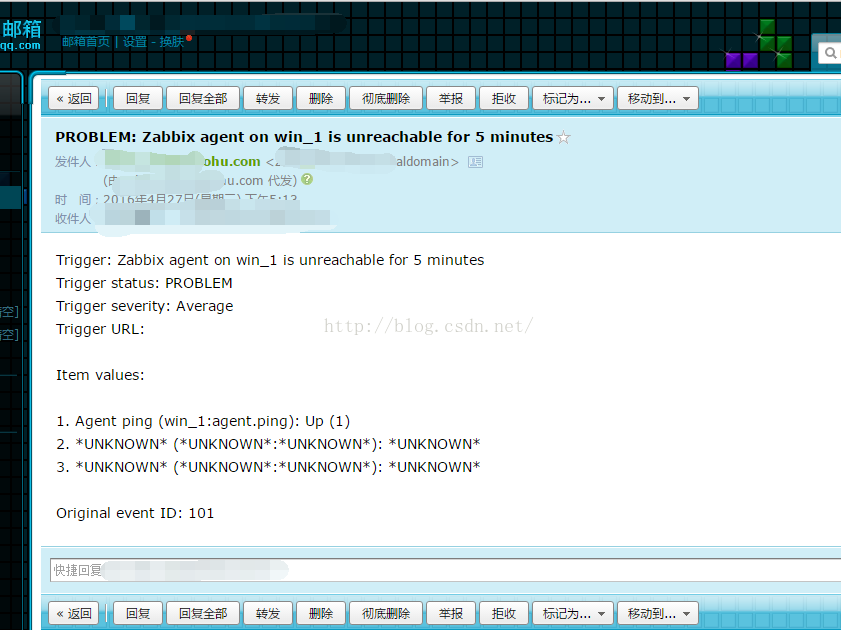Screen dimensions: 841x630
Task: Click bottom 彻底删除 permanent delete button
Action: pos(386,613)
